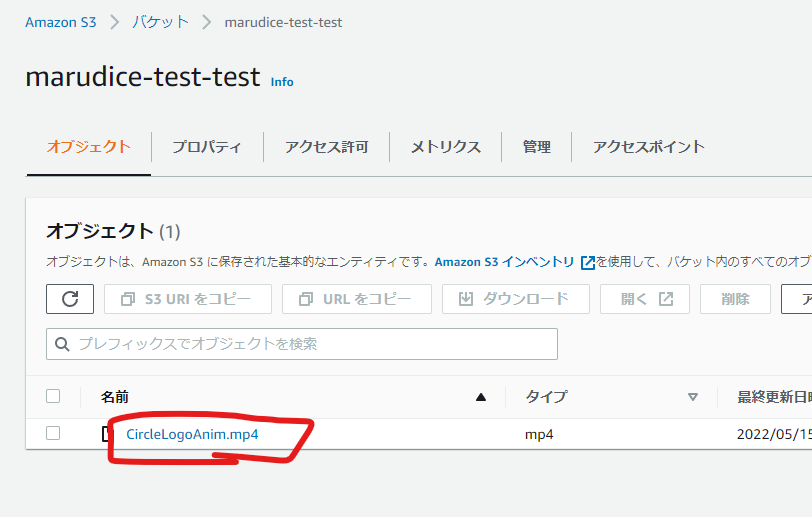This screenshot has height=517, width=812.
Task: Click the search magnifier icon
Action: tap(62, 344)
